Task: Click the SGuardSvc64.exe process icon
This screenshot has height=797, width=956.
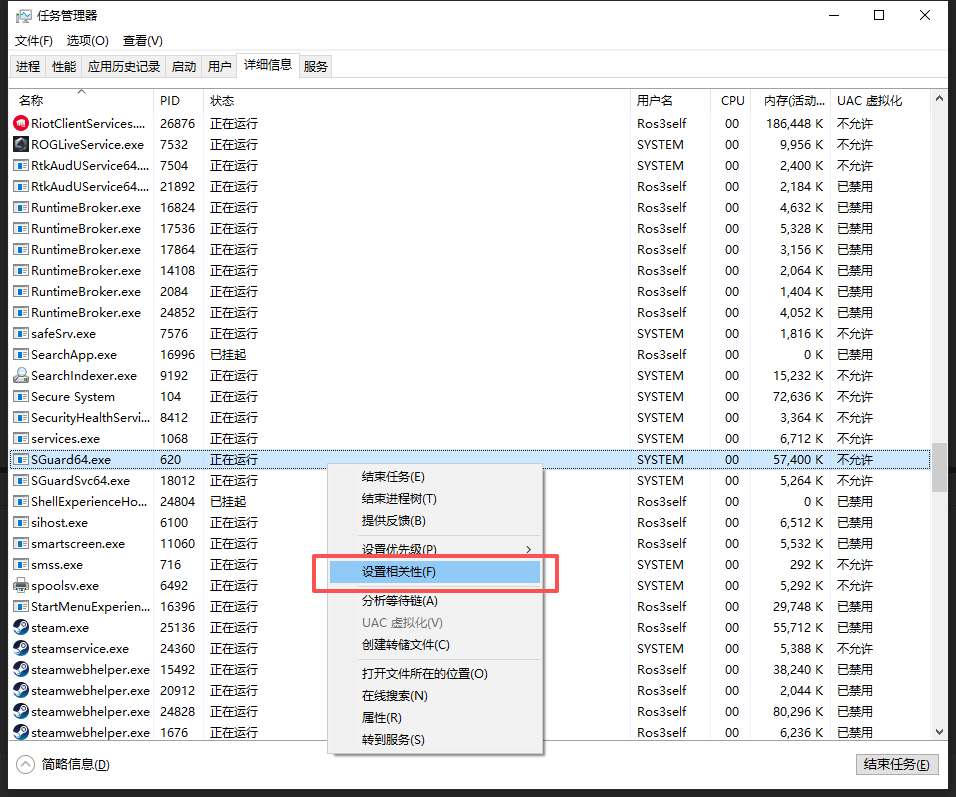Action: point(21,481)
